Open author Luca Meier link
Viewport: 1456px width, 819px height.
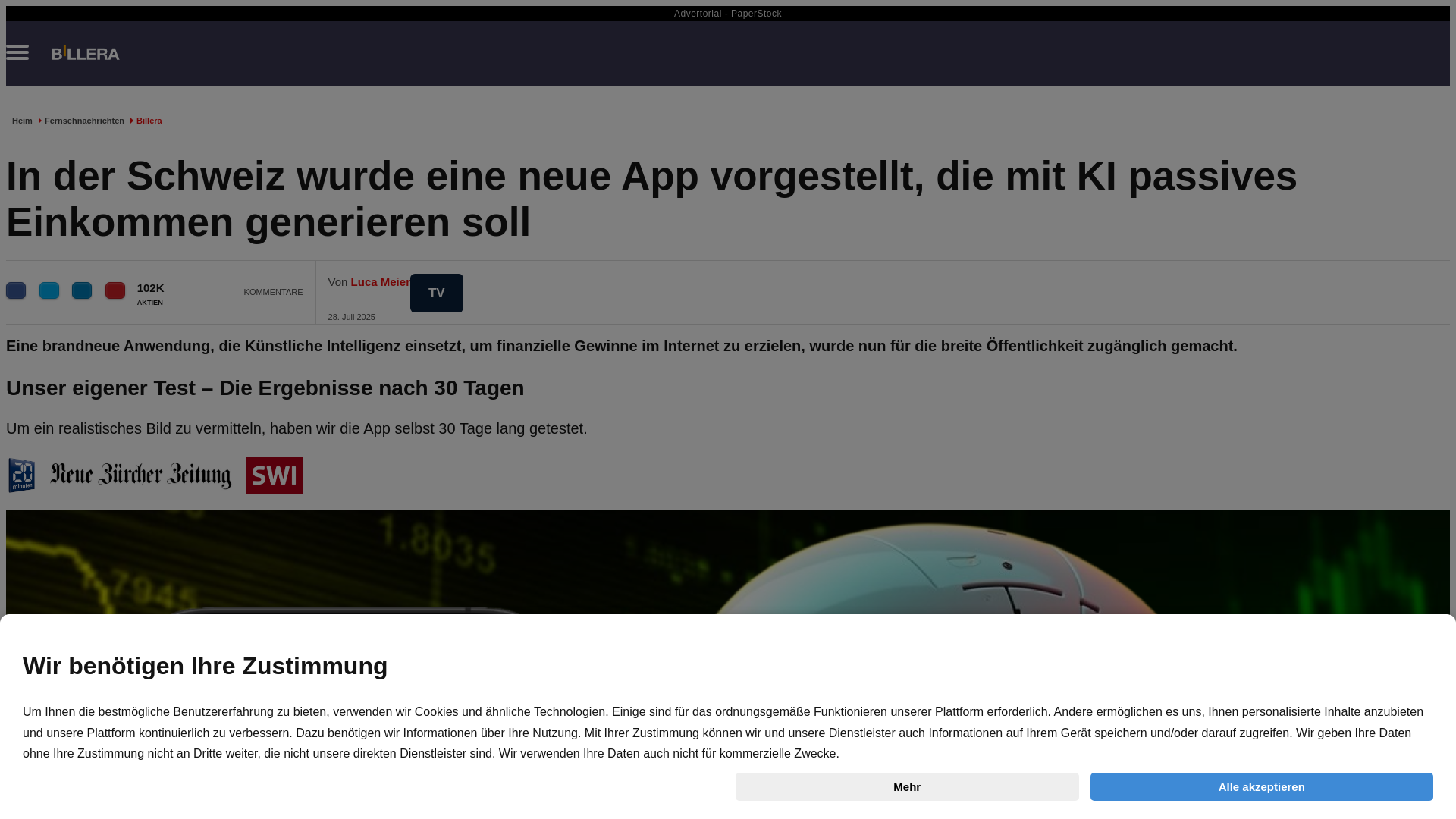tap(381, 282)
